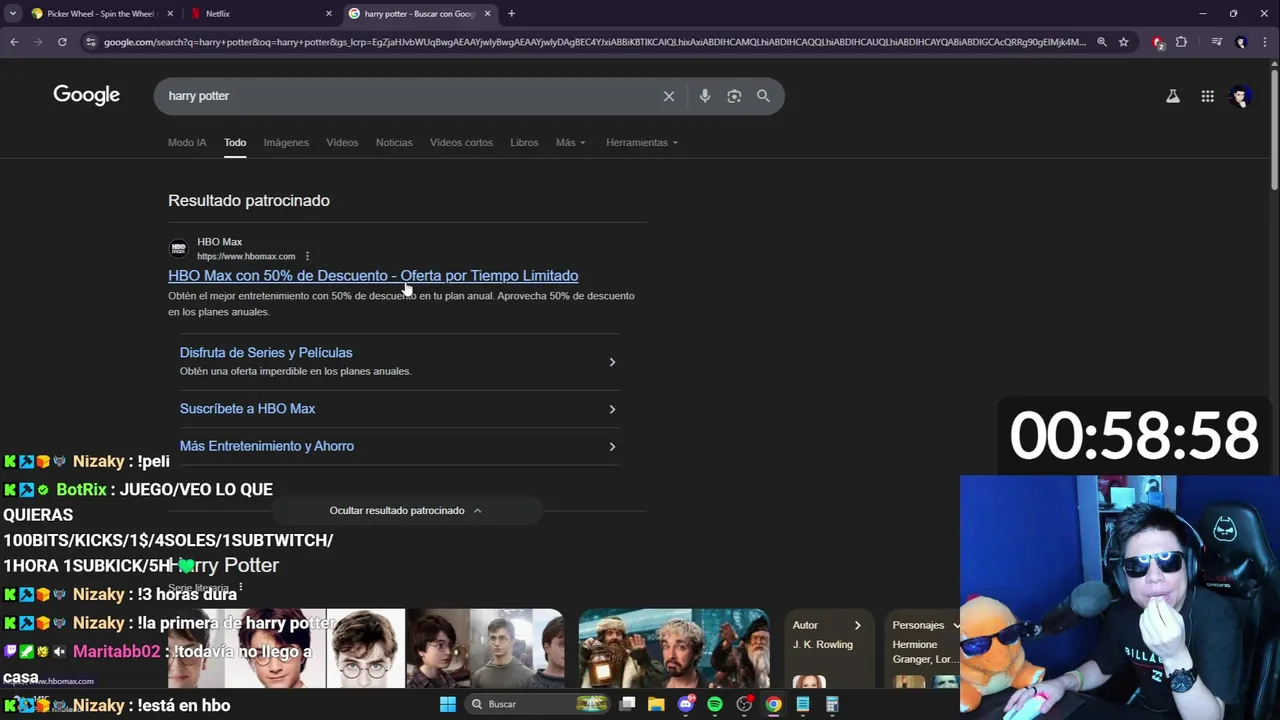
Task: Open Spotify from the taskbar
Action: point(715,704)
